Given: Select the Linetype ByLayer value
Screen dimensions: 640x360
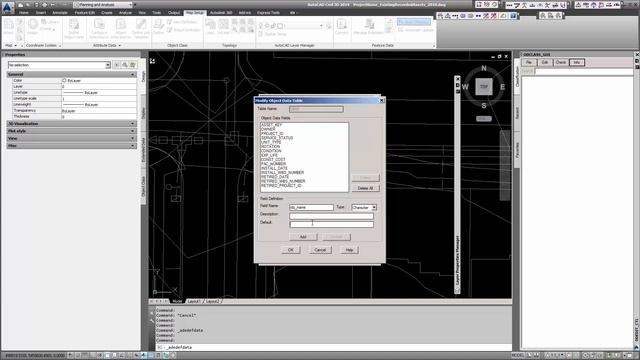Looking at the screenshot, I should pyautogui.click(x=99, y=93).
